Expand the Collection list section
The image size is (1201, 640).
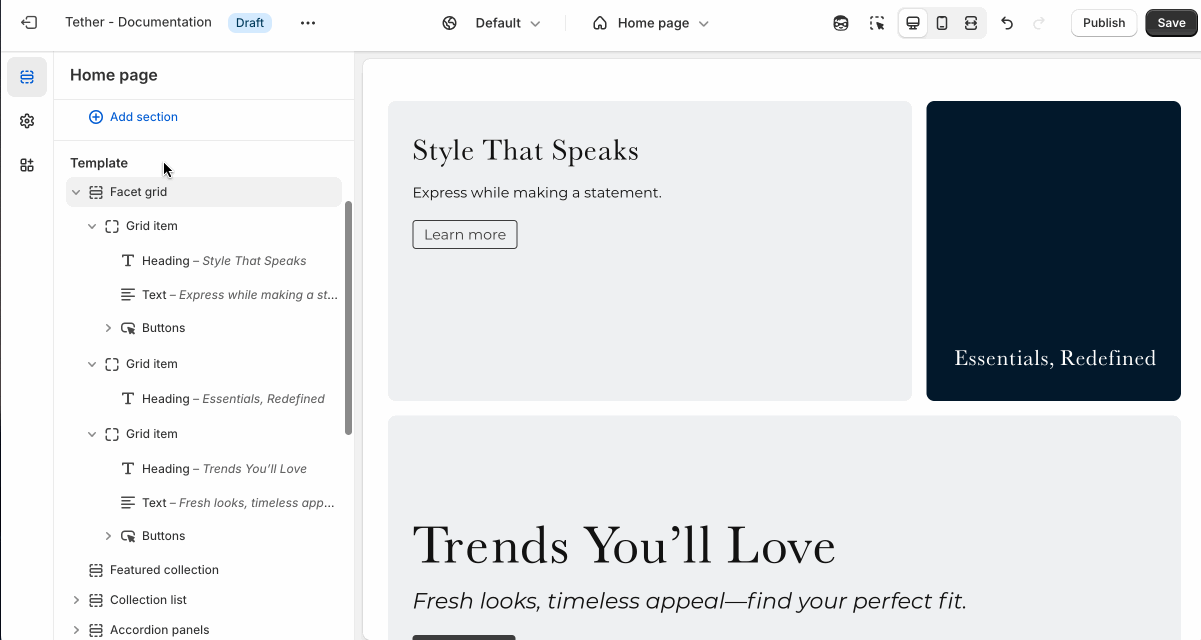pyautogui.click(x=76, y=600)
